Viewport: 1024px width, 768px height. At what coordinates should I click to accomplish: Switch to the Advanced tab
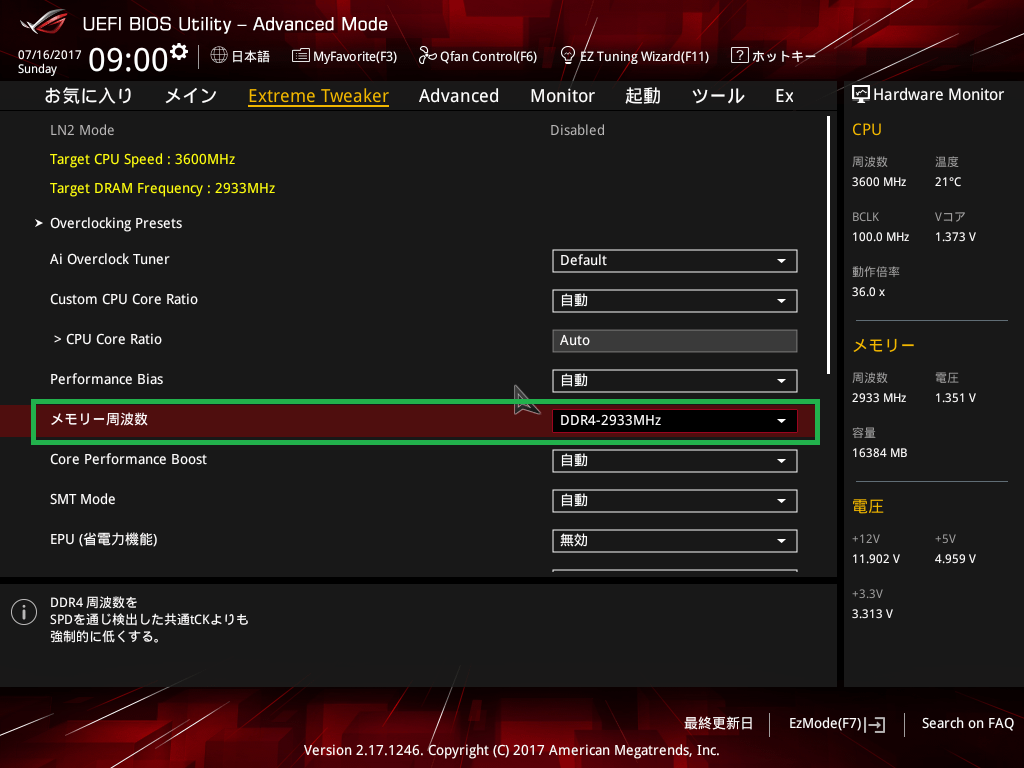tap(458, 96)
